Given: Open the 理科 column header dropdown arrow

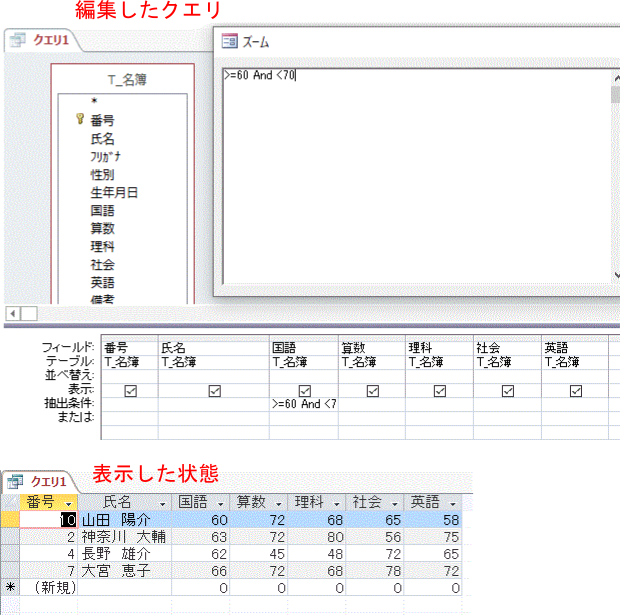Looking at the screenshot, I should [337, 504].
